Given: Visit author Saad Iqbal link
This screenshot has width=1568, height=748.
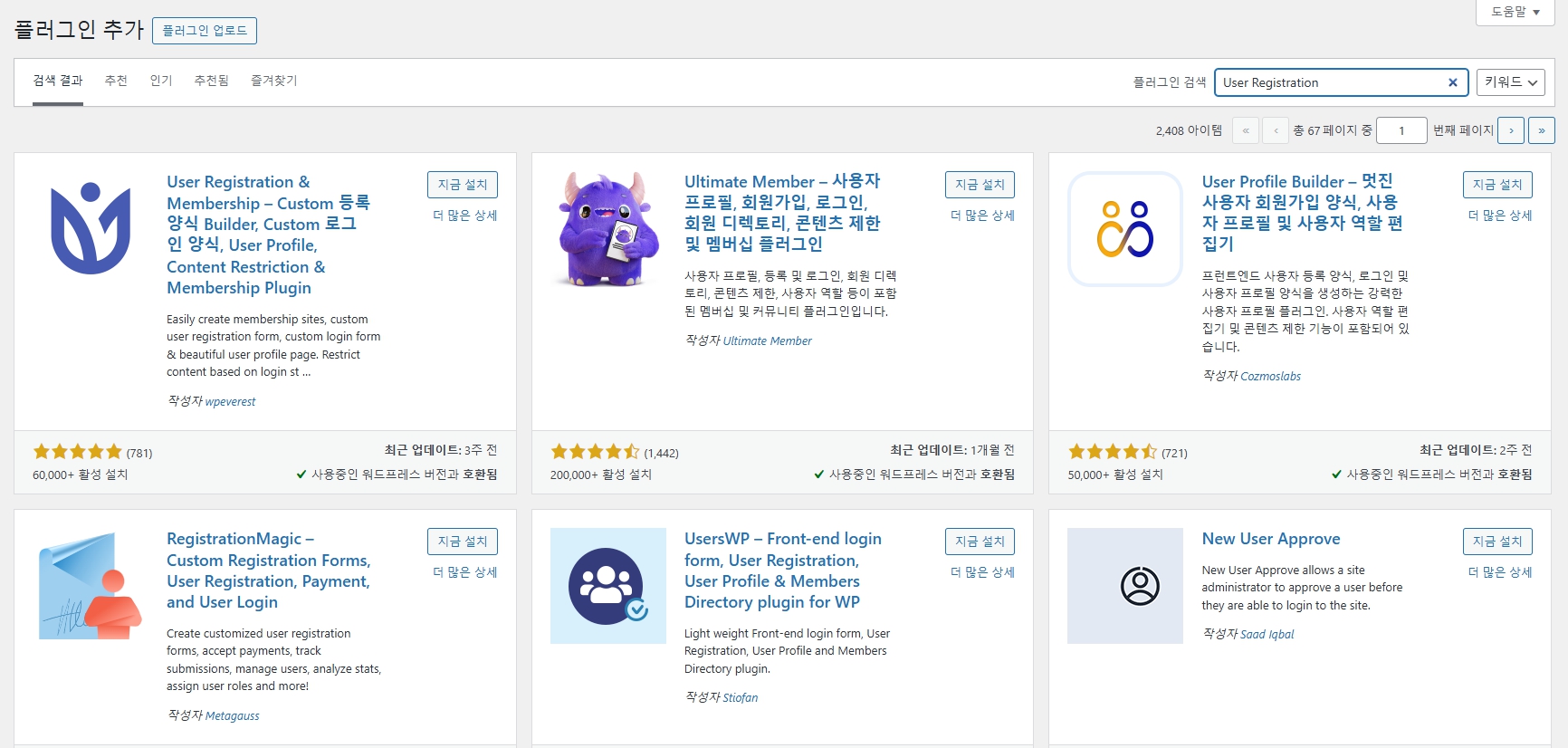Looking at the screenshot, I should (1267, 634).
